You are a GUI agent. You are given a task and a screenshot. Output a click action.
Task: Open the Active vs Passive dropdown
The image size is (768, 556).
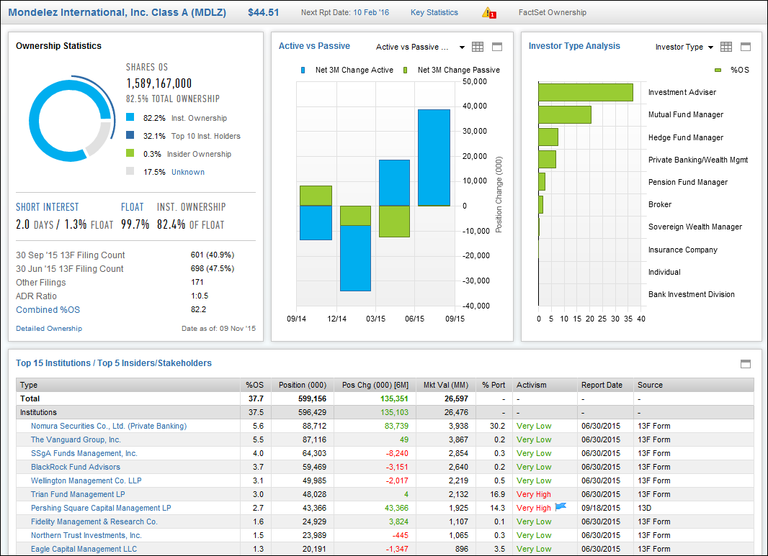pos(420,47)
